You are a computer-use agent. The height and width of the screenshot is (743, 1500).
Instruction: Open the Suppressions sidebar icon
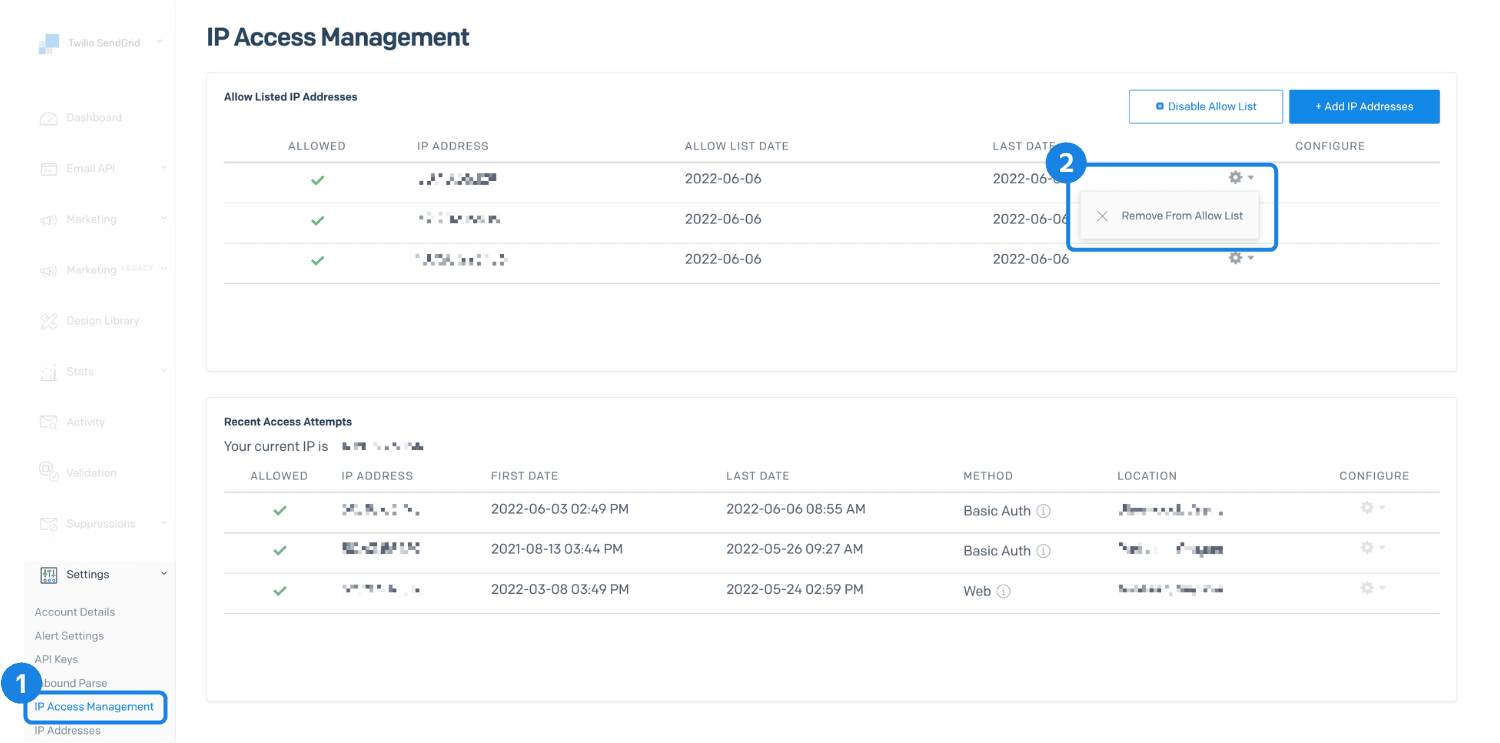pyautogui.click(x=49, y=523)
